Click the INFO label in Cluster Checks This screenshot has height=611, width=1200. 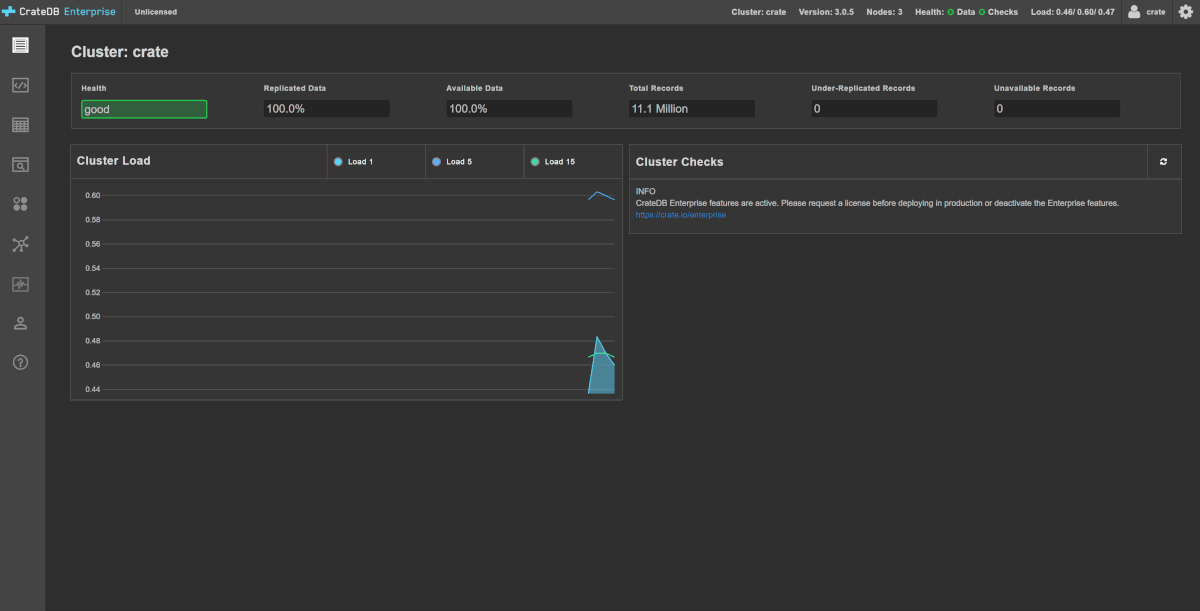tap(646, 191)
